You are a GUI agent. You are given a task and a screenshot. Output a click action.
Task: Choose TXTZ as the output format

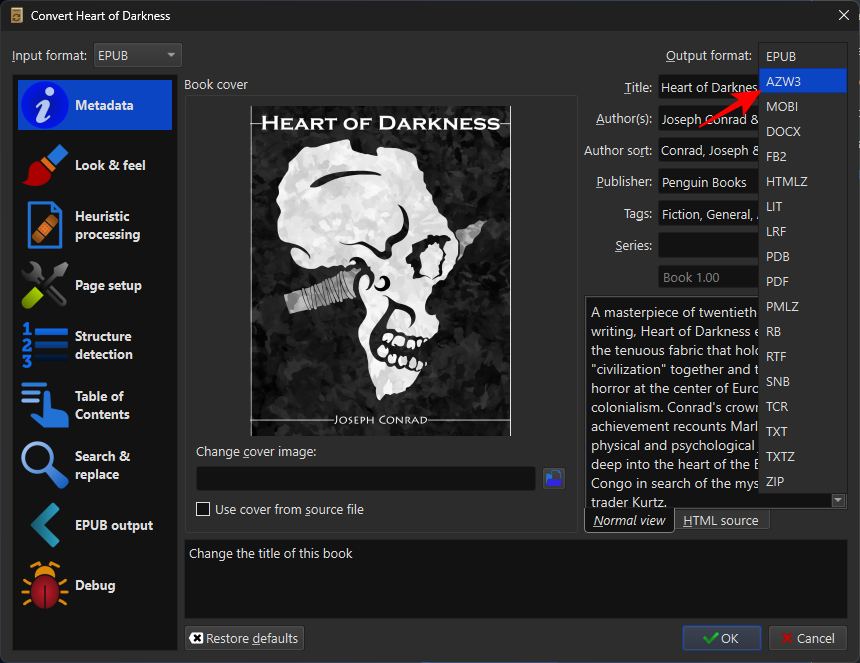(x=803, y=457)
